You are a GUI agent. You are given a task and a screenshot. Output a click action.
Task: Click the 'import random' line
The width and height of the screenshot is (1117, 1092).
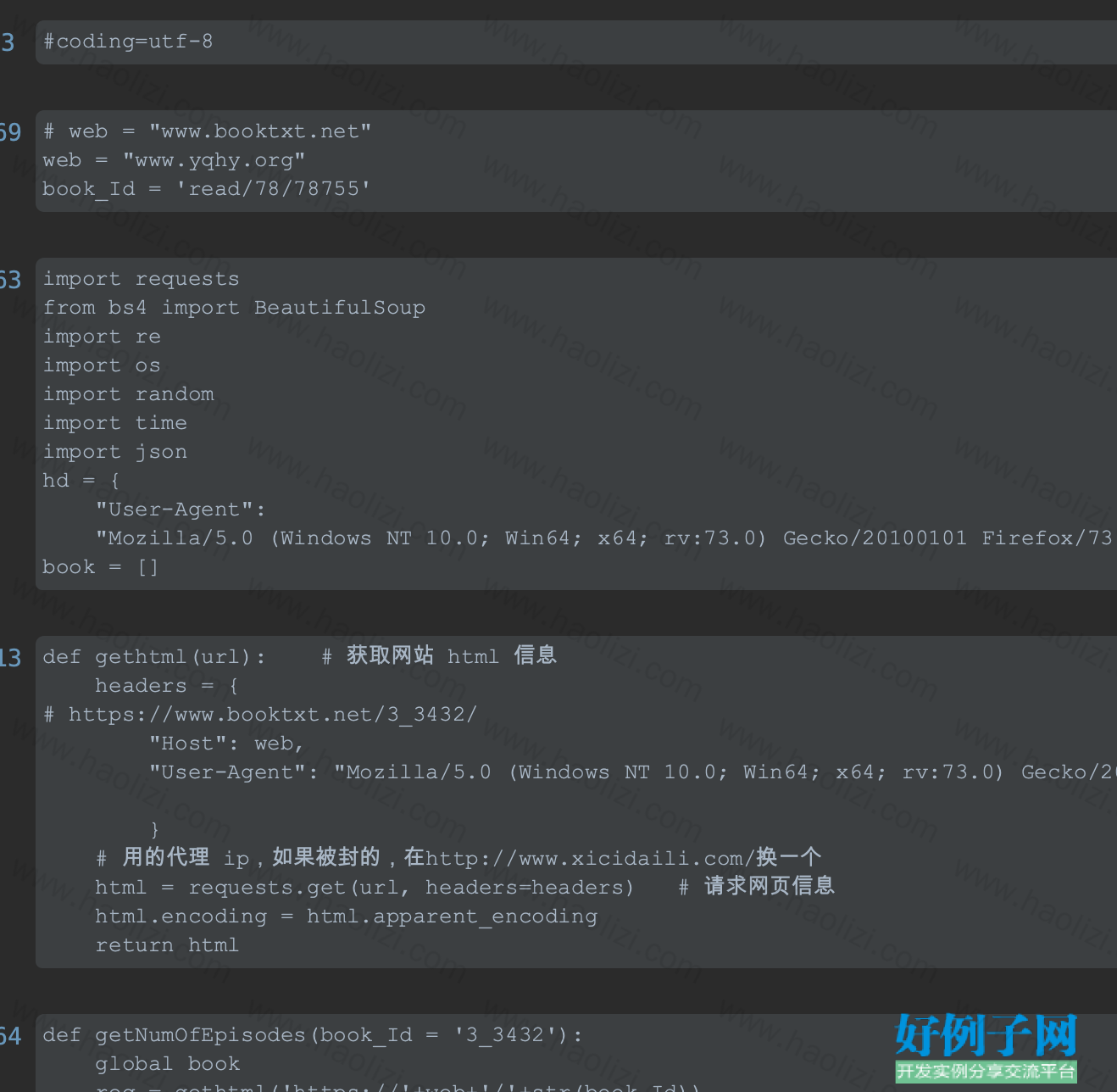point(128,394)
